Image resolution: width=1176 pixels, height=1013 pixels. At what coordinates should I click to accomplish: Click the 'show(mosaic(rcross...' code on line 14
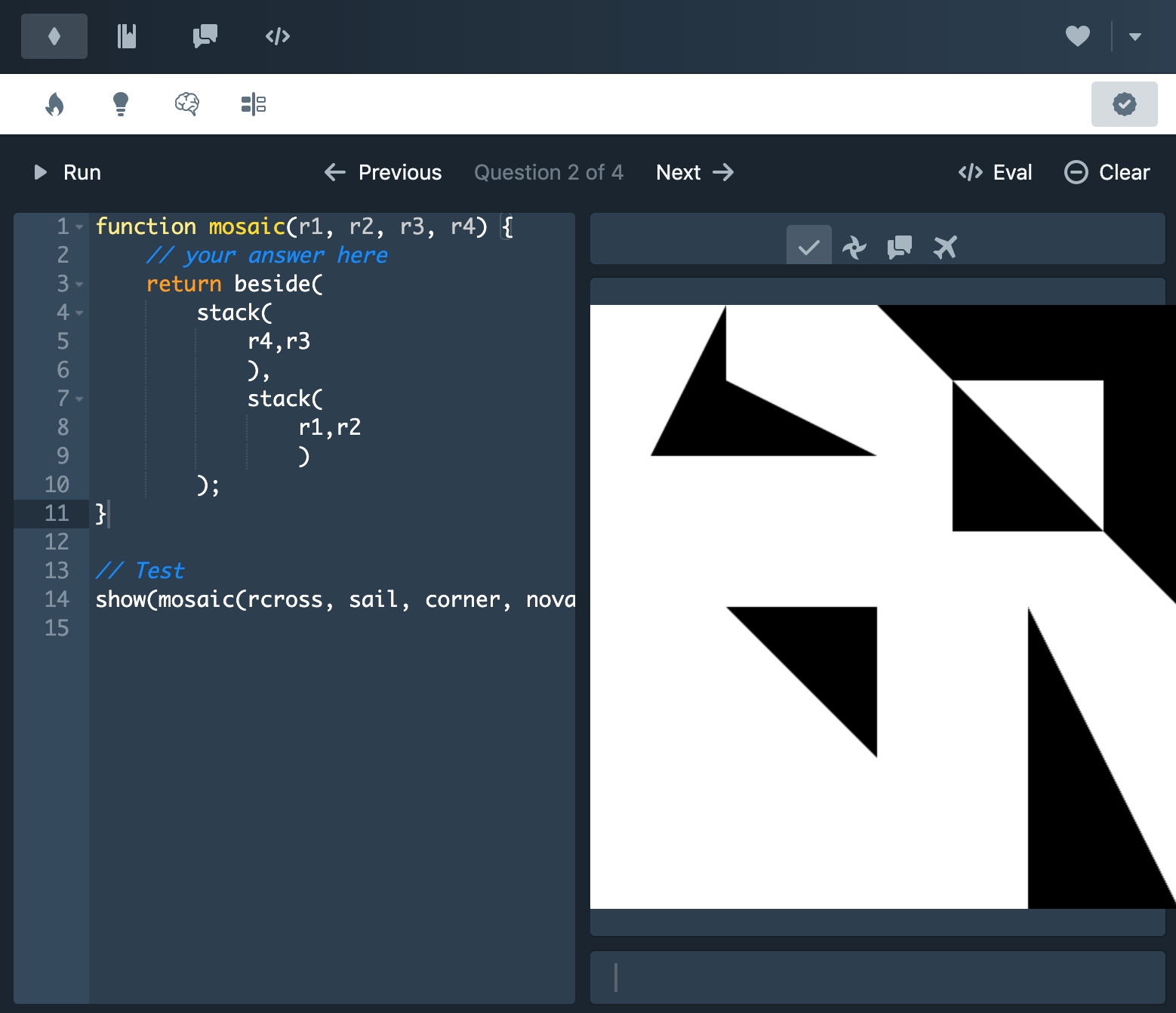[335, 599]
